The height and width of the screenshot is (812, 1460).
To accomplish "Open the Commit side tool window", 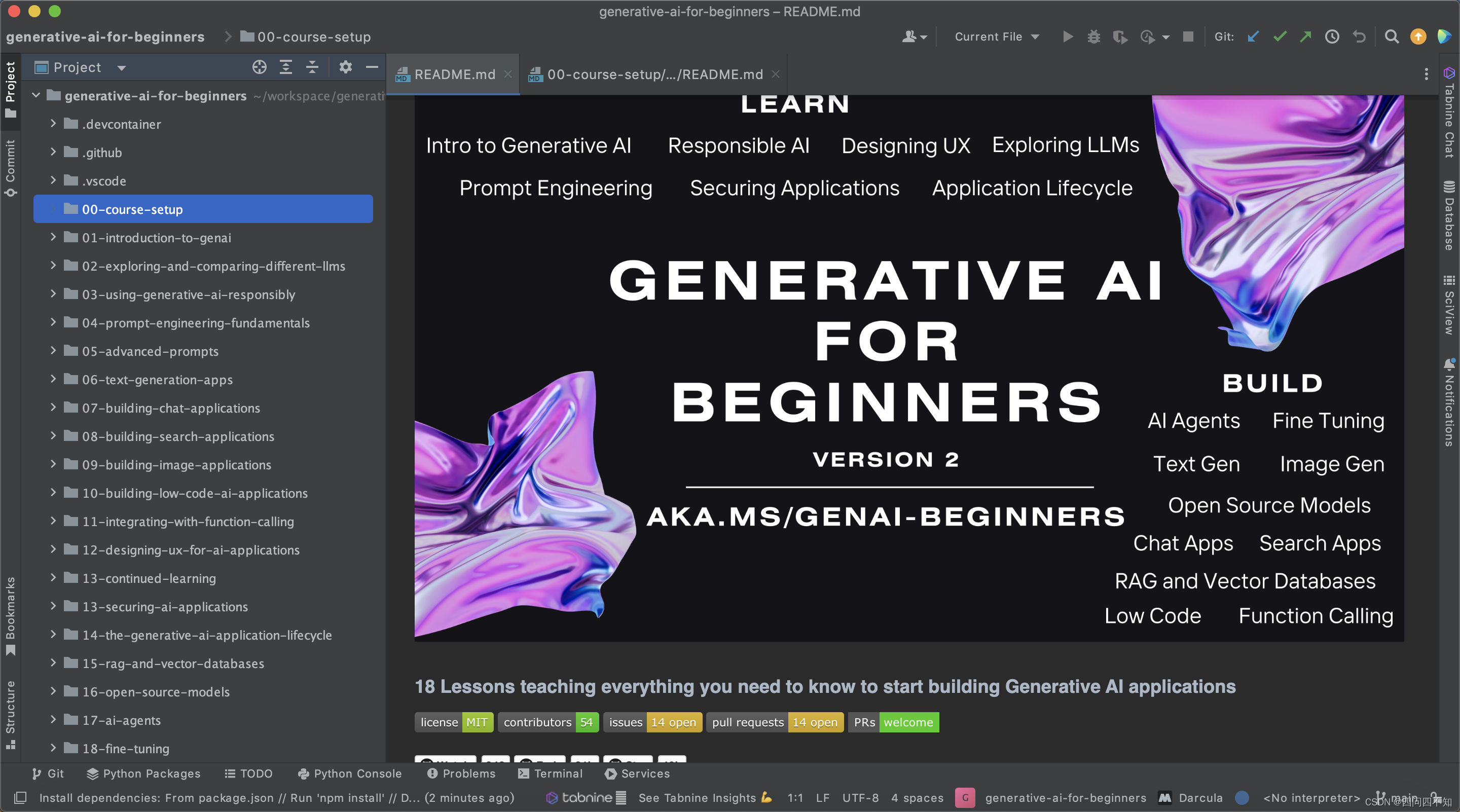I will pos(10,168).
